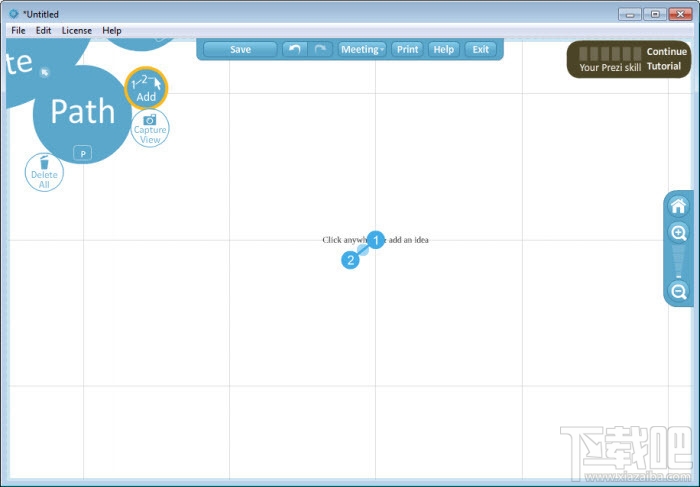This screenshot has width=700, height=487.
Task: Click the Add path step bubble
Action: tap(146, 88)
